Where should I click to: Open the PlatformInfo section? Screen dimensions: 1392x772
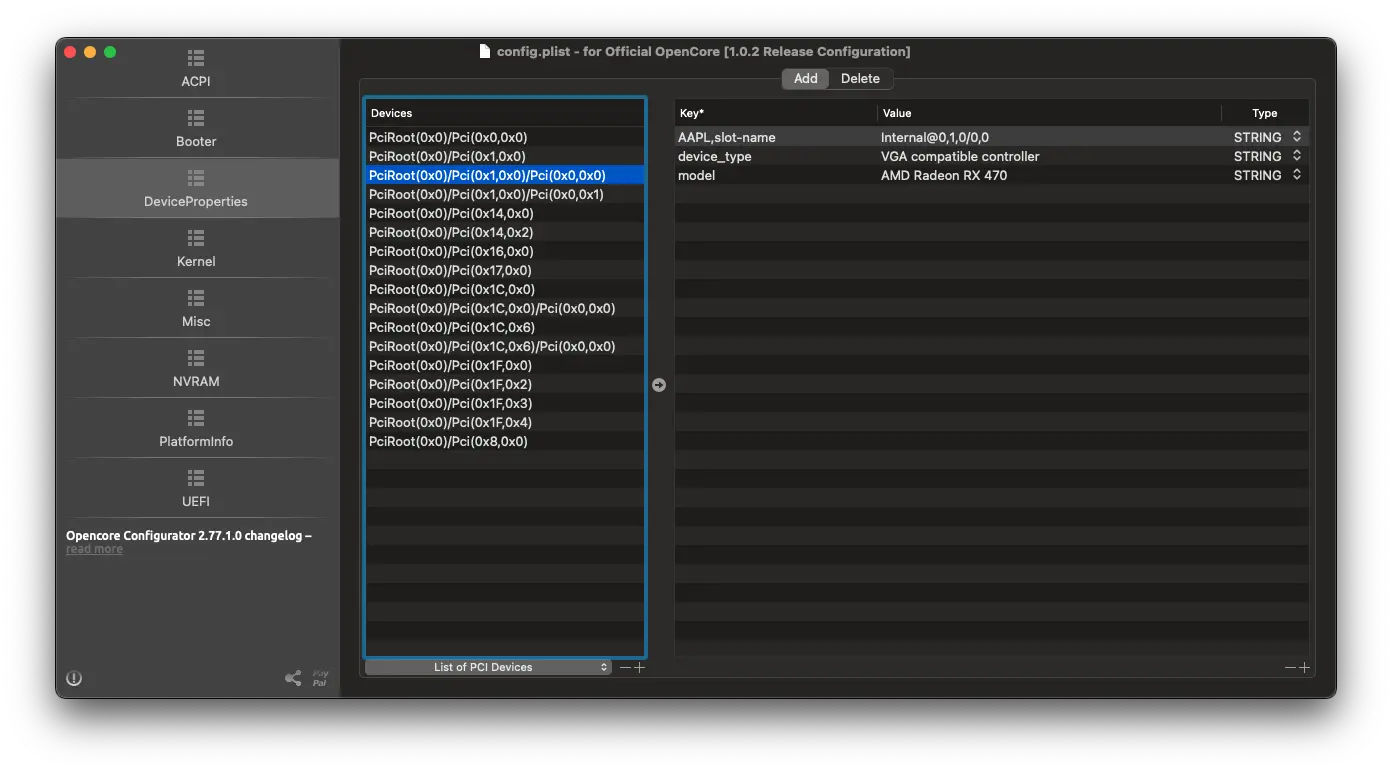196,428
